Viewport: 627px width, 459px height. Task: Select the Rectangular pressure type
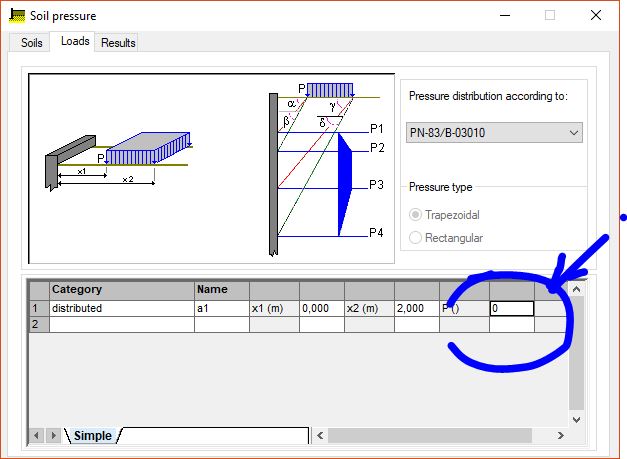pos(446,238)
